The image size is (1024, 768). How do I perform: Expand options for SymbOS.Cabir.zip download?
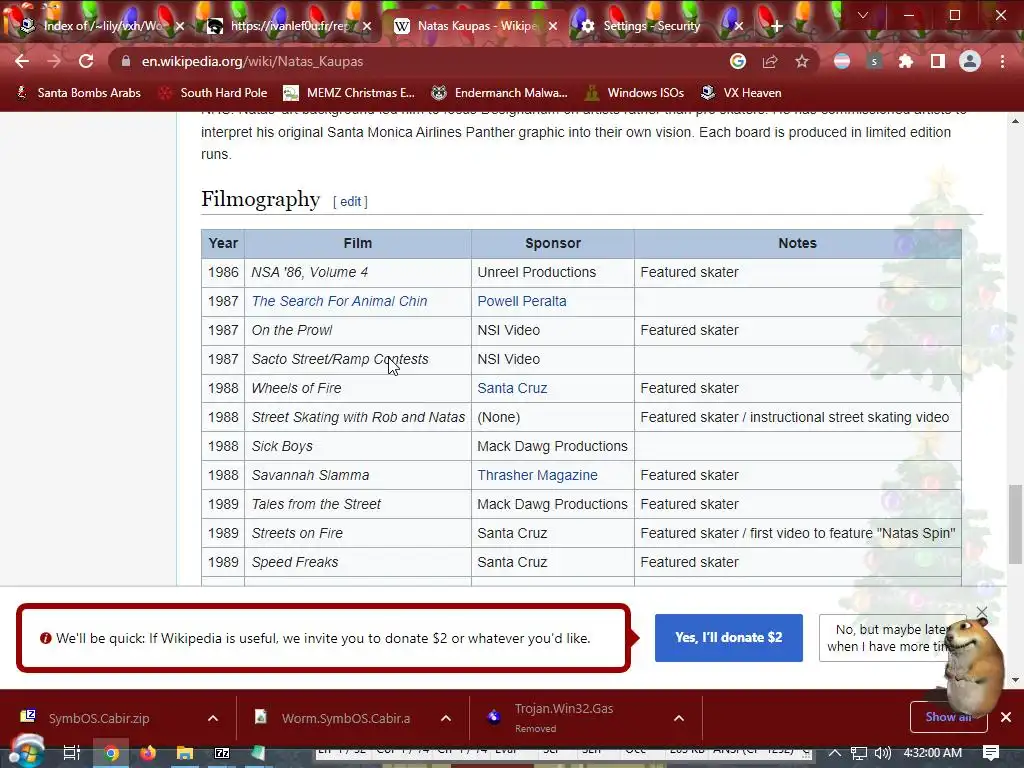(x=213, y=718)
